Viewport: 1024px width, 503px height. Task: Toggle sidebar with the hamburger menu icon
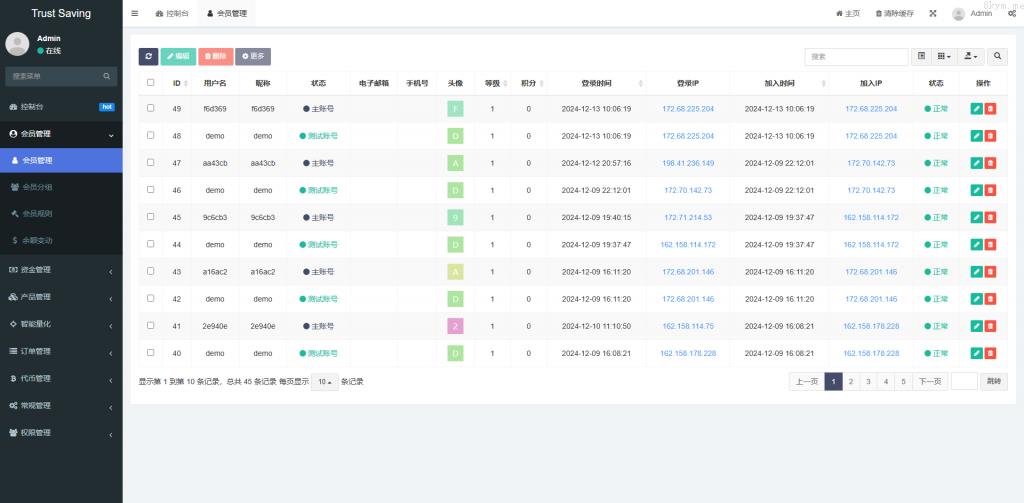tap(135, 14)
